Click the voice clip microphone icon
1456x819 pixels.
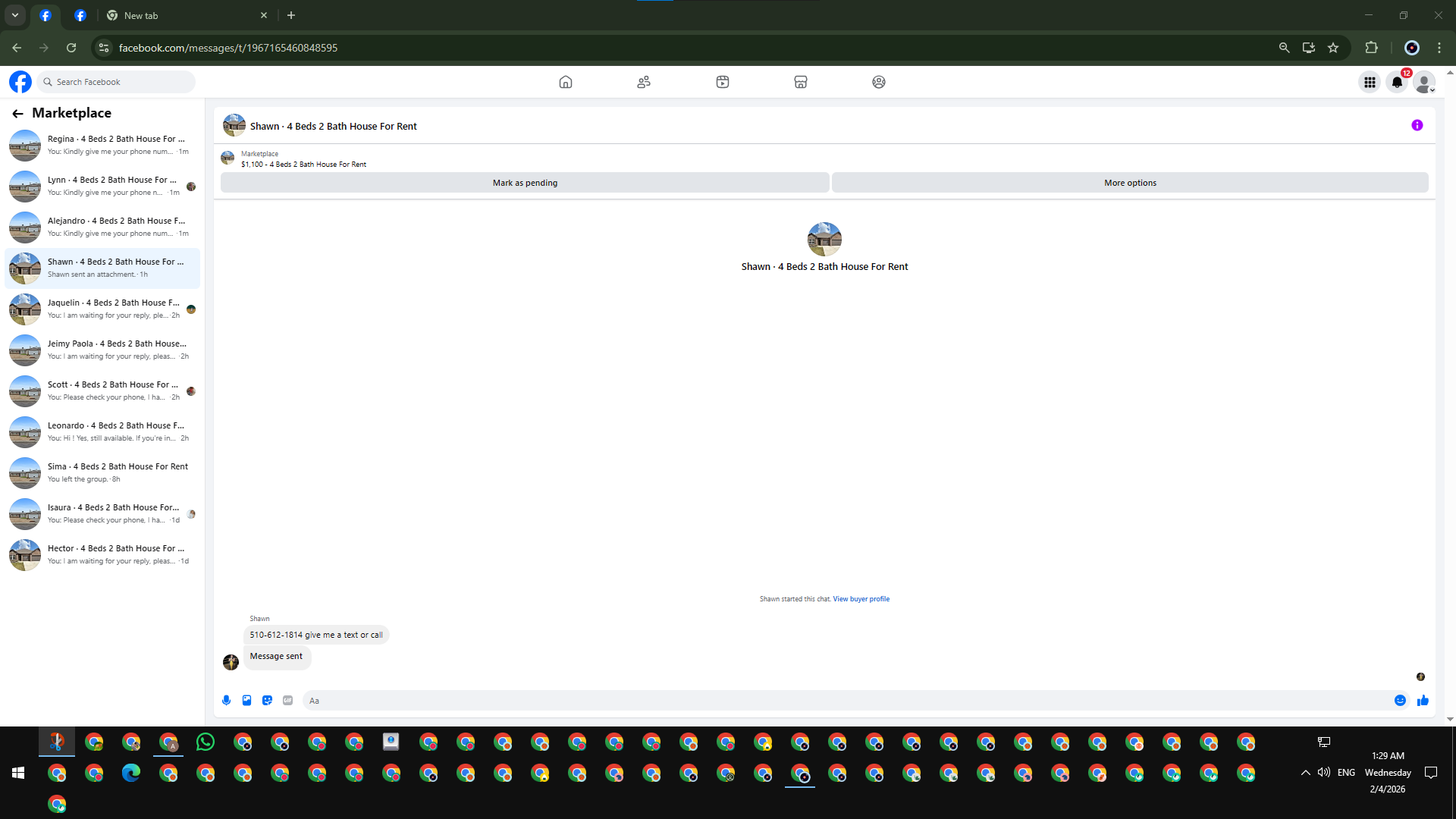point(226,701)
